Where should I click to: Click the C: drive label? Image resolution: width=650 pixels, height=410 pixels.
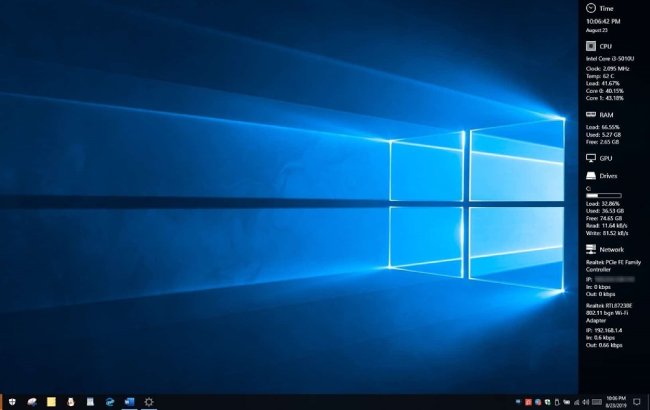coord(588,189)
